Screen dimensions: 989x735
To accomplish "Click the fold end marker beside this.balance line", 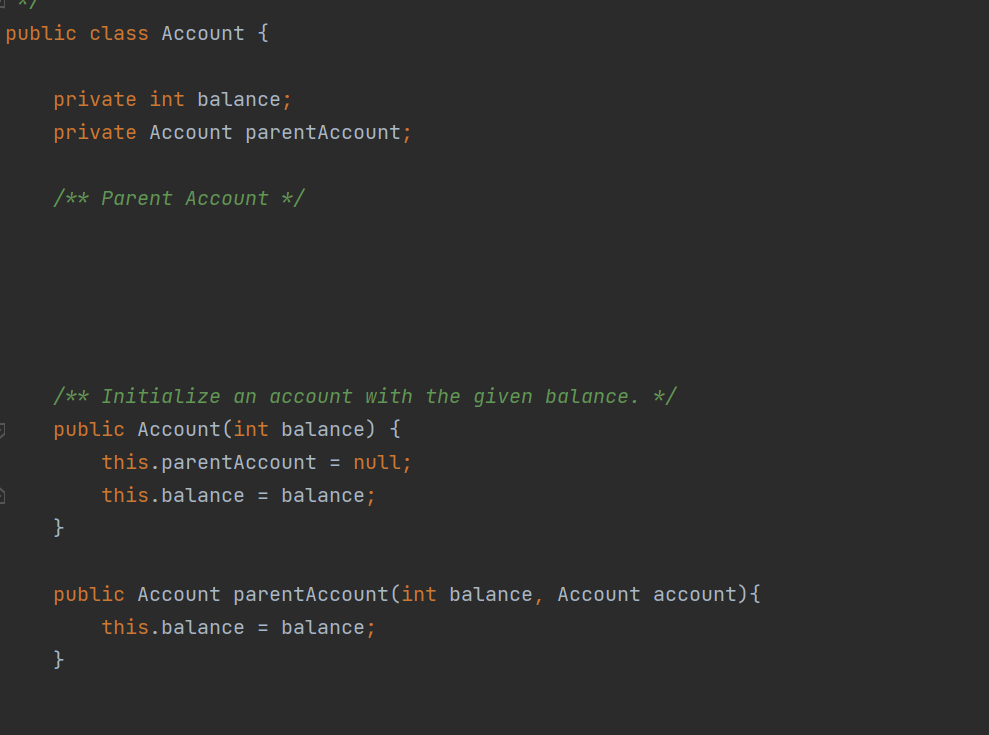I will 2,495.
